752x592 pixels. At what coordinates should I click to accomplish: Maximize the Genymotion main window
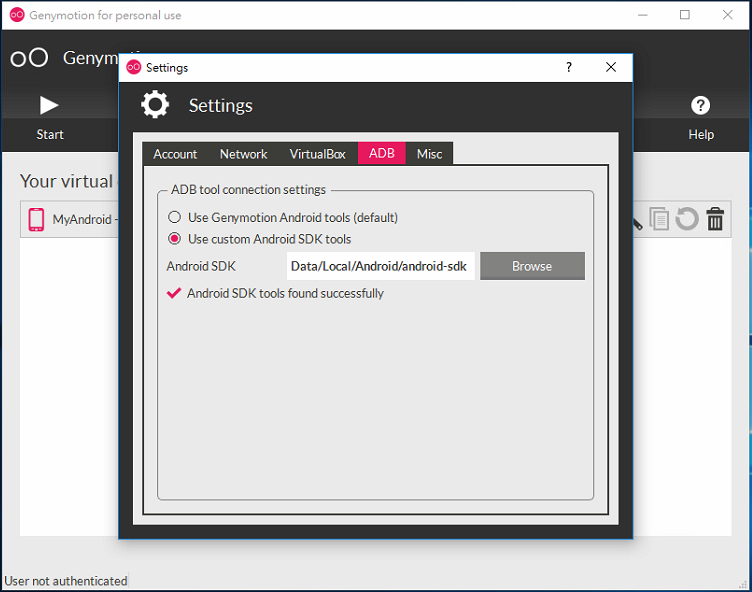(685, 15)
